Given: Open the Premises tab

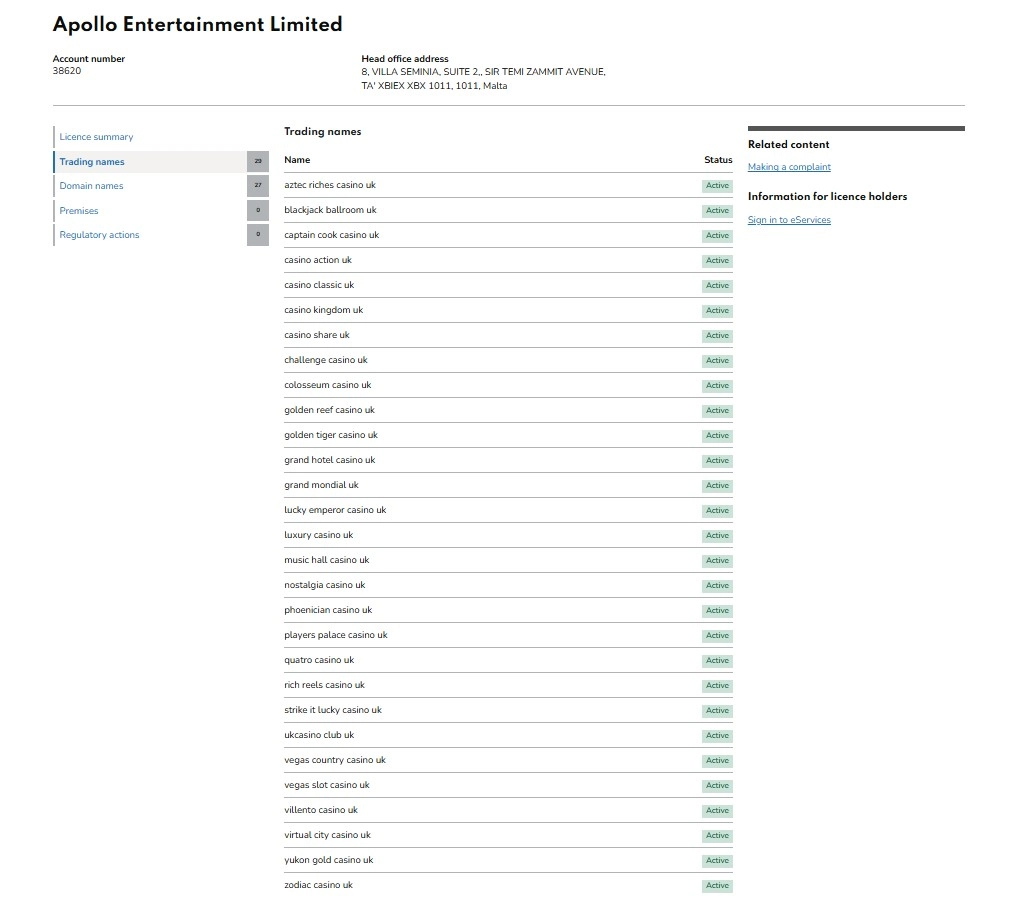Looking at the screenshot, I should (x=79, y=210).
